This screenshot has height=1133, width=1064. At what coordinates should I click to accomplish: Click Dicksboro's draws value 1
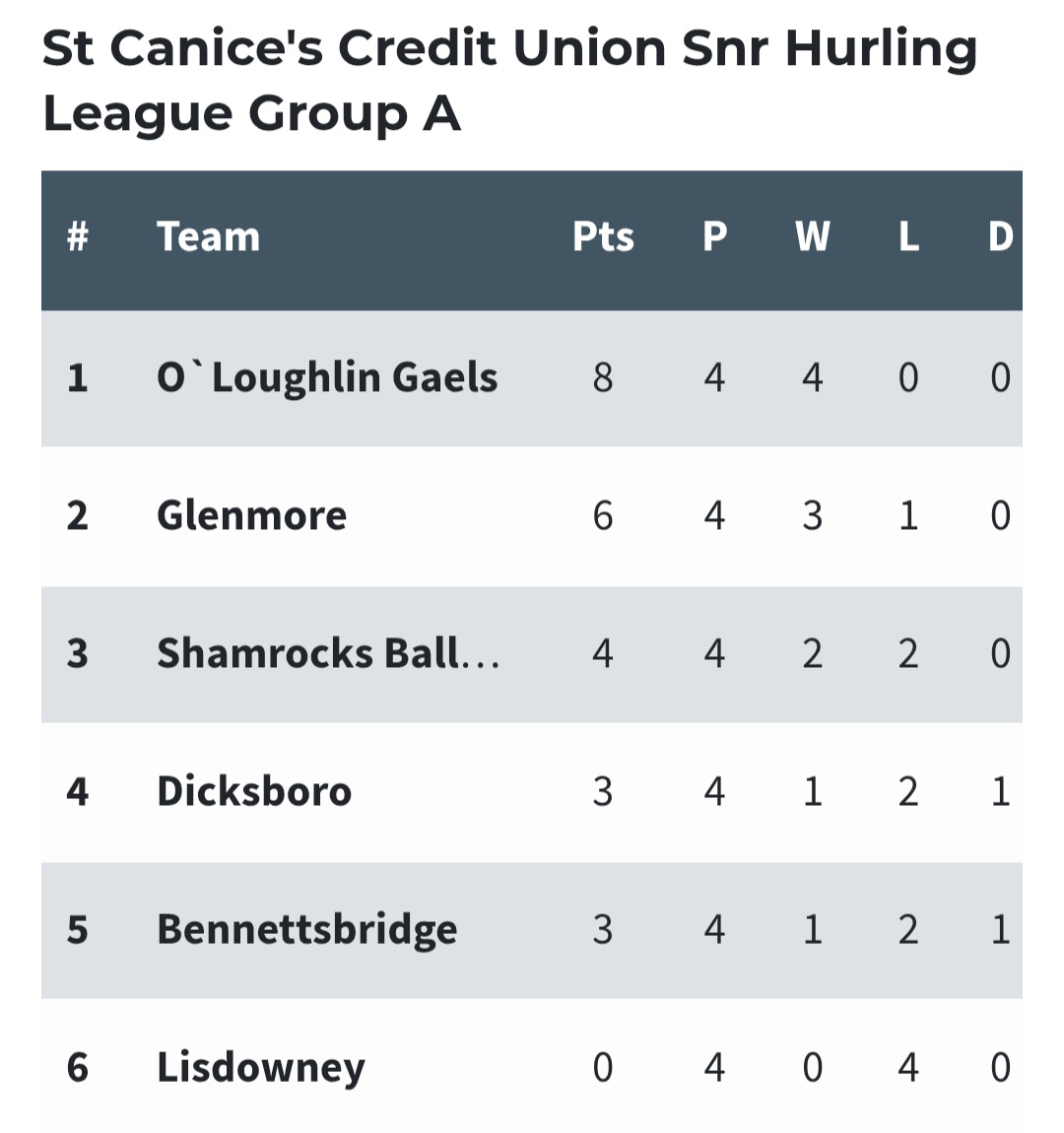pos(1000,791)
